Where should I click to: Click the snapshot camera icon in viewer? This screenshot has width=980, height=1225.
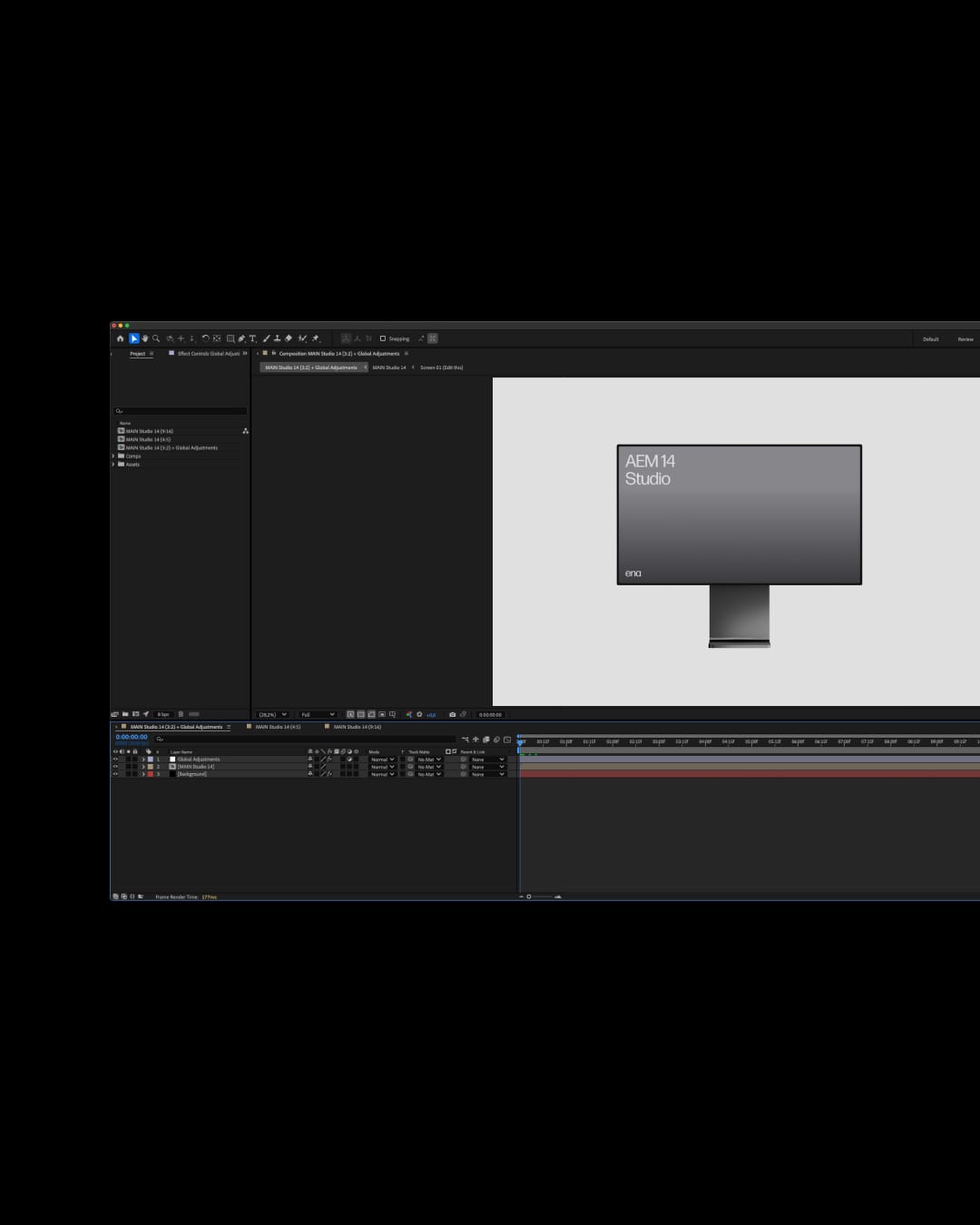[x=452, y=714]
